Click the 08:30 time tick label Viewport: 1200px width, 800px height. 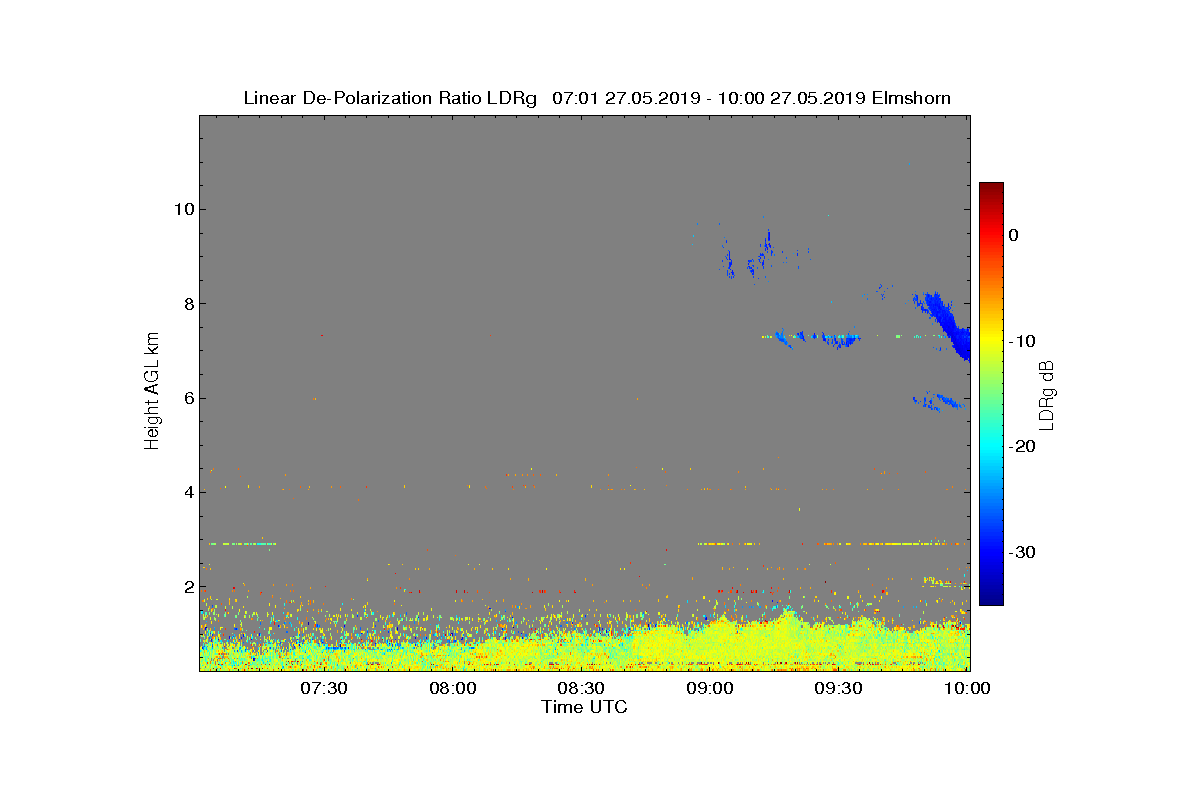tap(582, 688)
